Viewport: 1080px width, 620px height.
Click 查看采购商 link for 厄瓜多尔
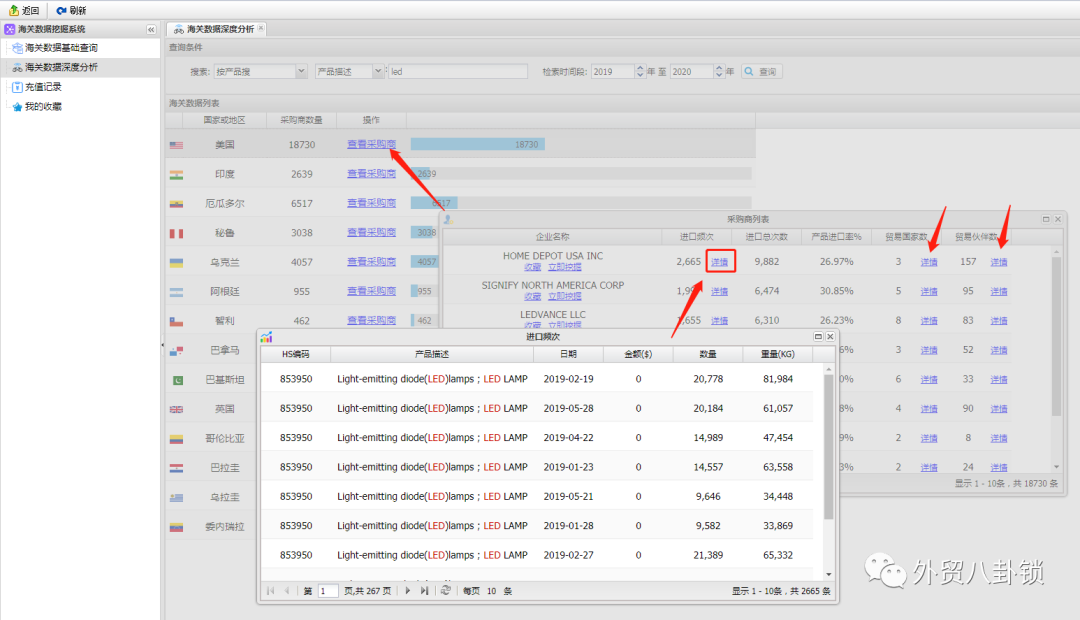[x=371, y=203]
